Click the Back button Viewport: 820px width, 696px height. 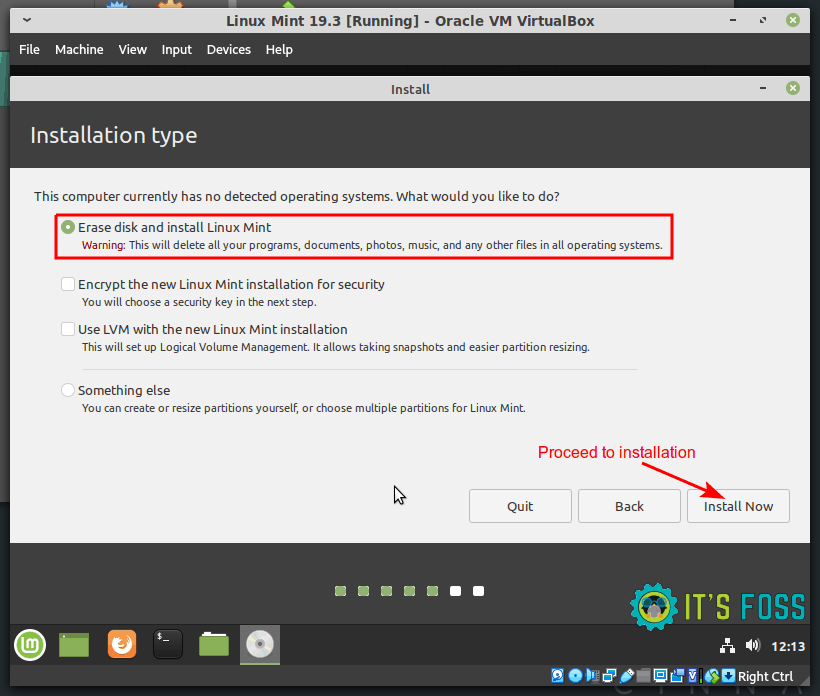click(x=629, y=506)
